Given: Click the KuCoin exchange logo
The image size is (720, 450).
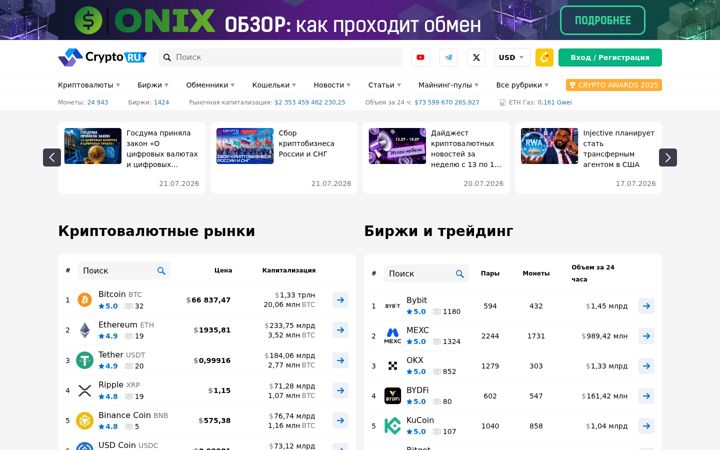Looking at the screenshot, I should [x=392, y=426].
